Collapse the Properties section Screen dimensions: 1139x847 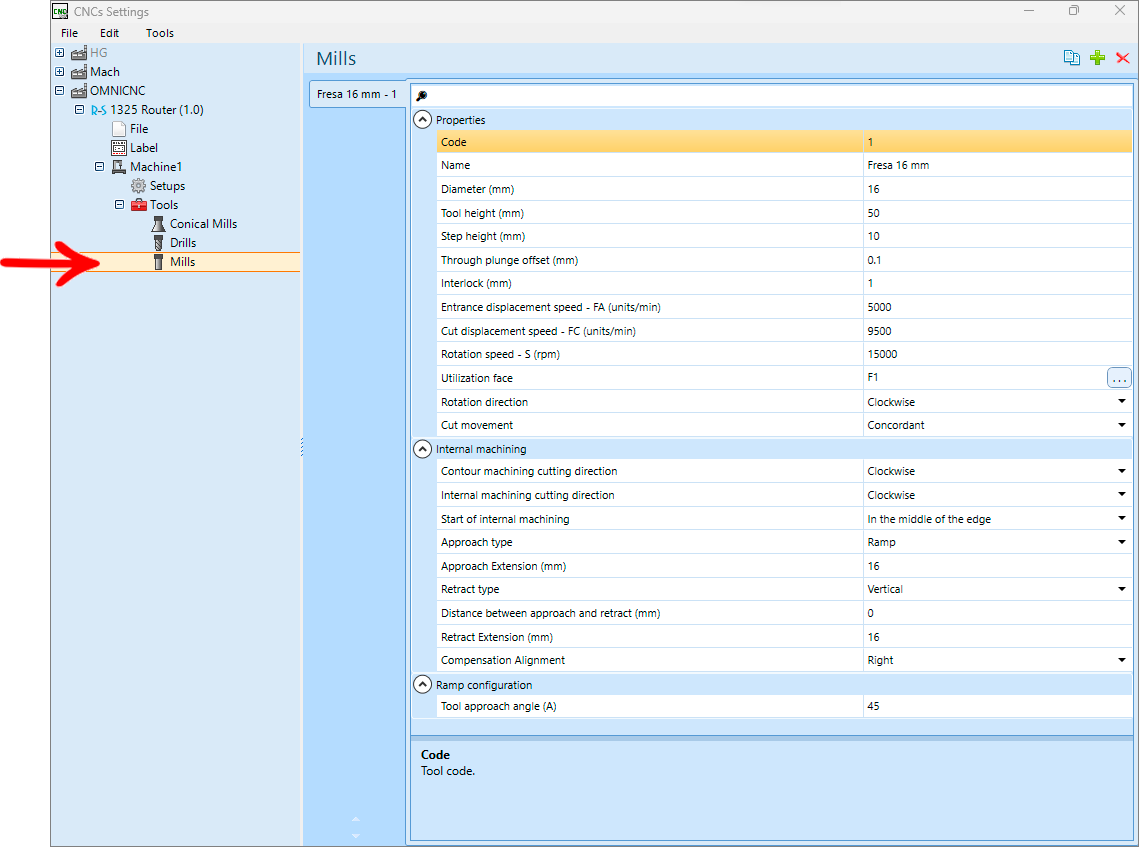coord(422,120)
